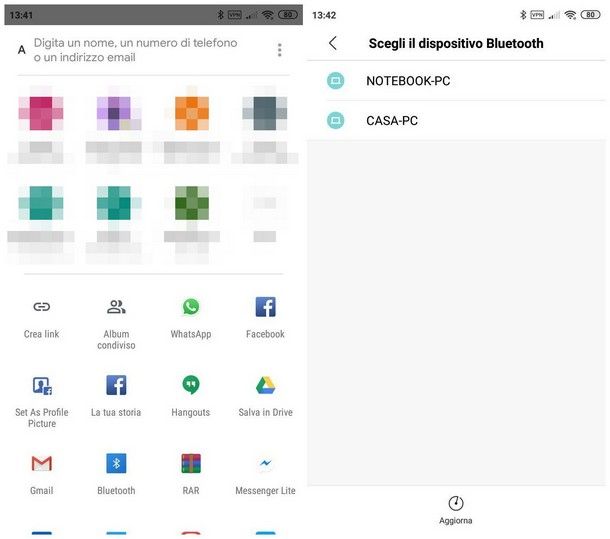
Task: Tap the Crea link icon
Action: pos(42,307)
